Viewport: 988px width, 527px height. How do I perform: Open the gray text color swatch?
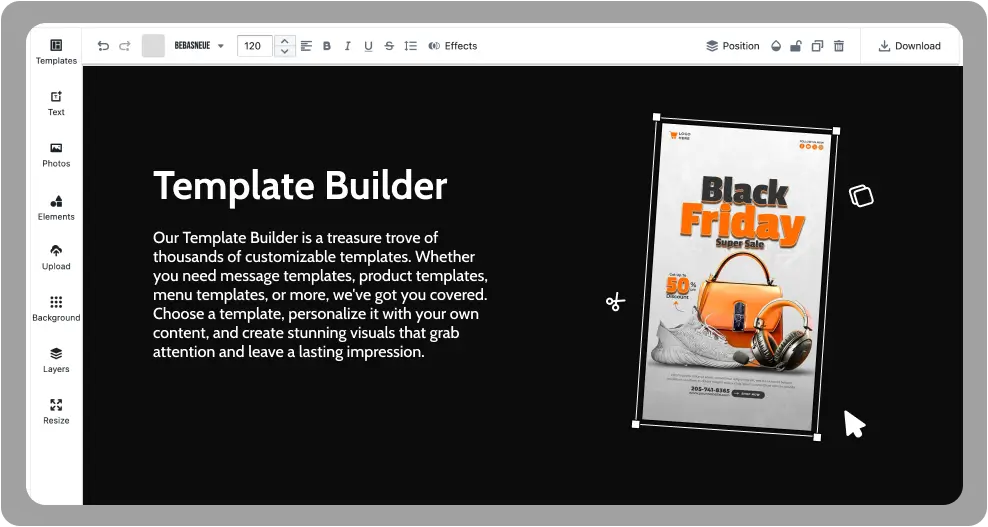153,46
